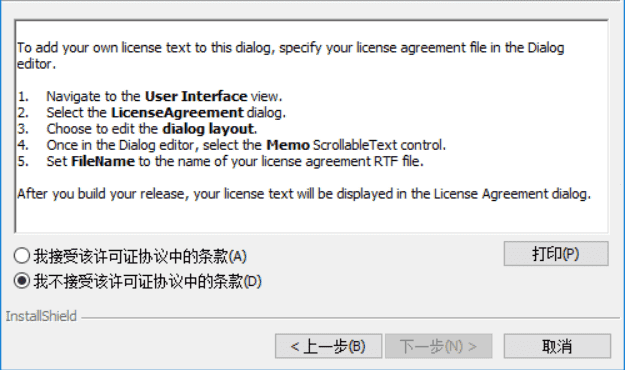Click the 'After you build your release' sentence
This screenshot has height=370, width=626.
point(304,194)
